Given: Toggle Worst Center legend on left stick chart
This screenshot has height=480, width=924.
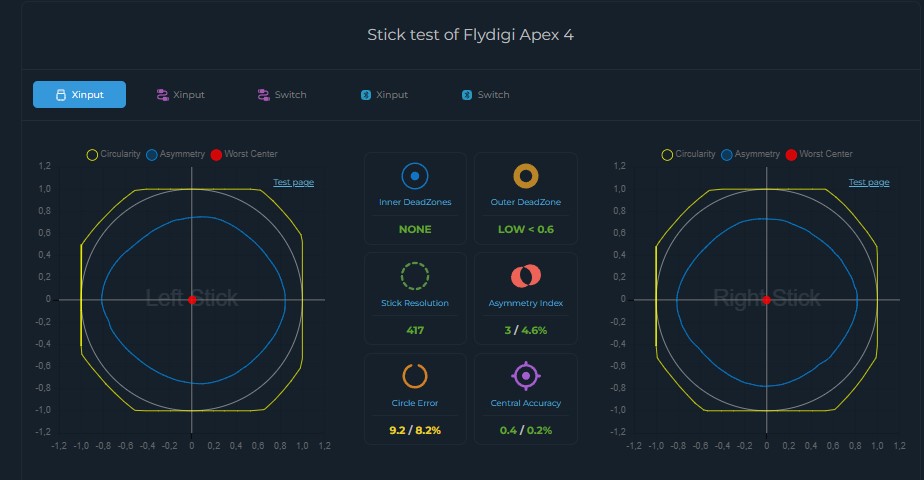Looking at the screenshot, I should (243, 154).
